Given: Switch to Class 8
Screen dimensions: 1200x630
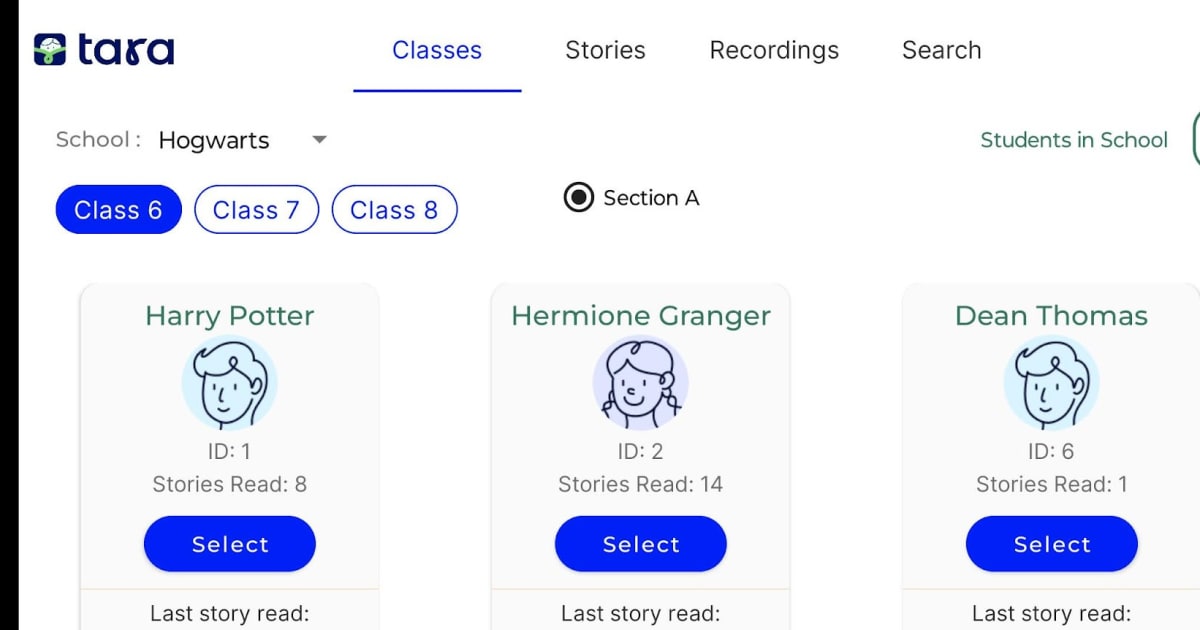Looking at the screenshot, I should point(394,209).
